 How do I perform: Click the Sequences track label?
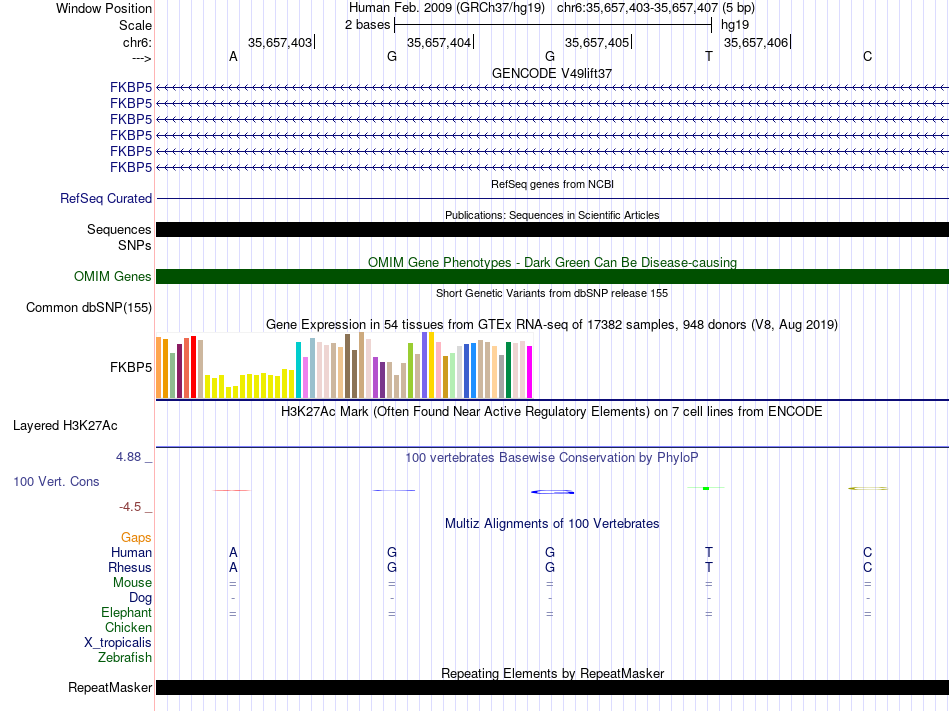(119, 230)
